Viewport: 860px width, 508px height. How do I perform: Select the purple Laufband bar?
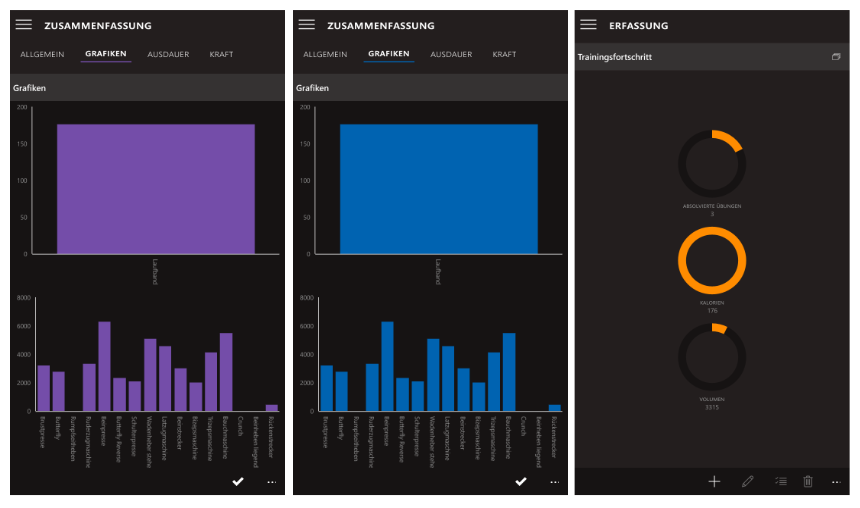point(156,189)
